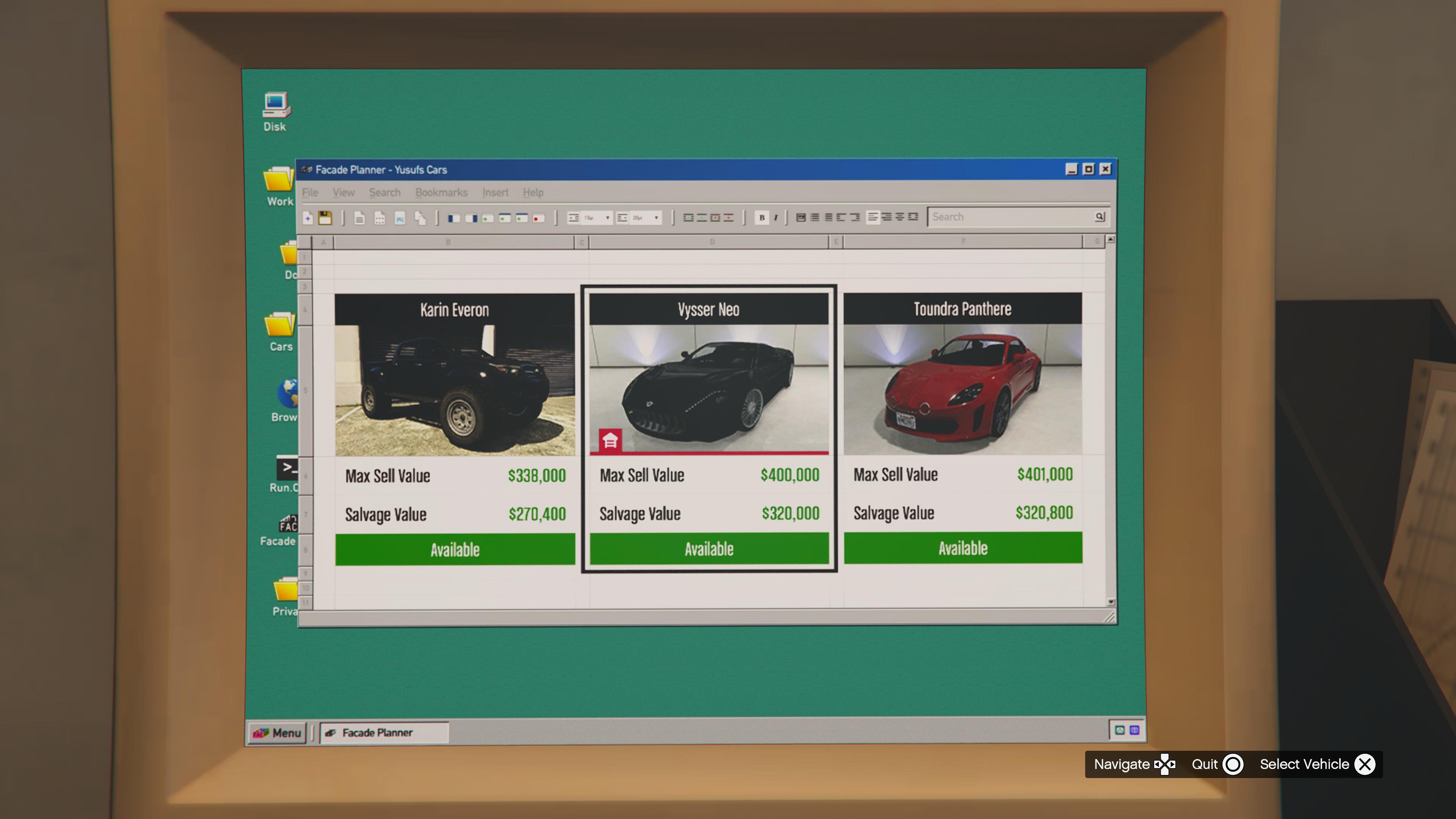Click the New document sparkle icon
1456x819 pixels.
[x=308, y=218]
